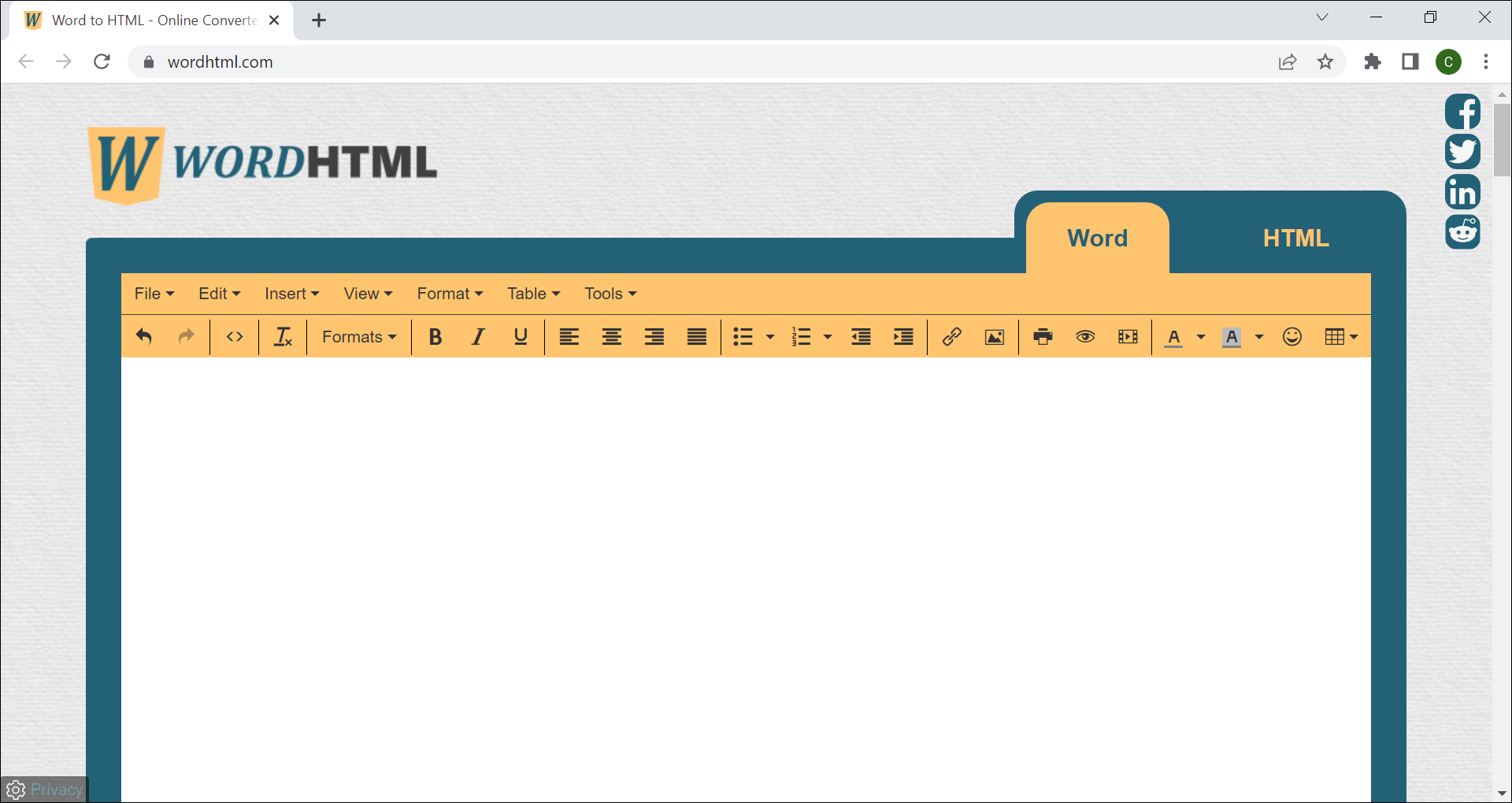This screenshot has height=803, width=1512.
Task: Open the Edit menu
Action: (220, 294)
